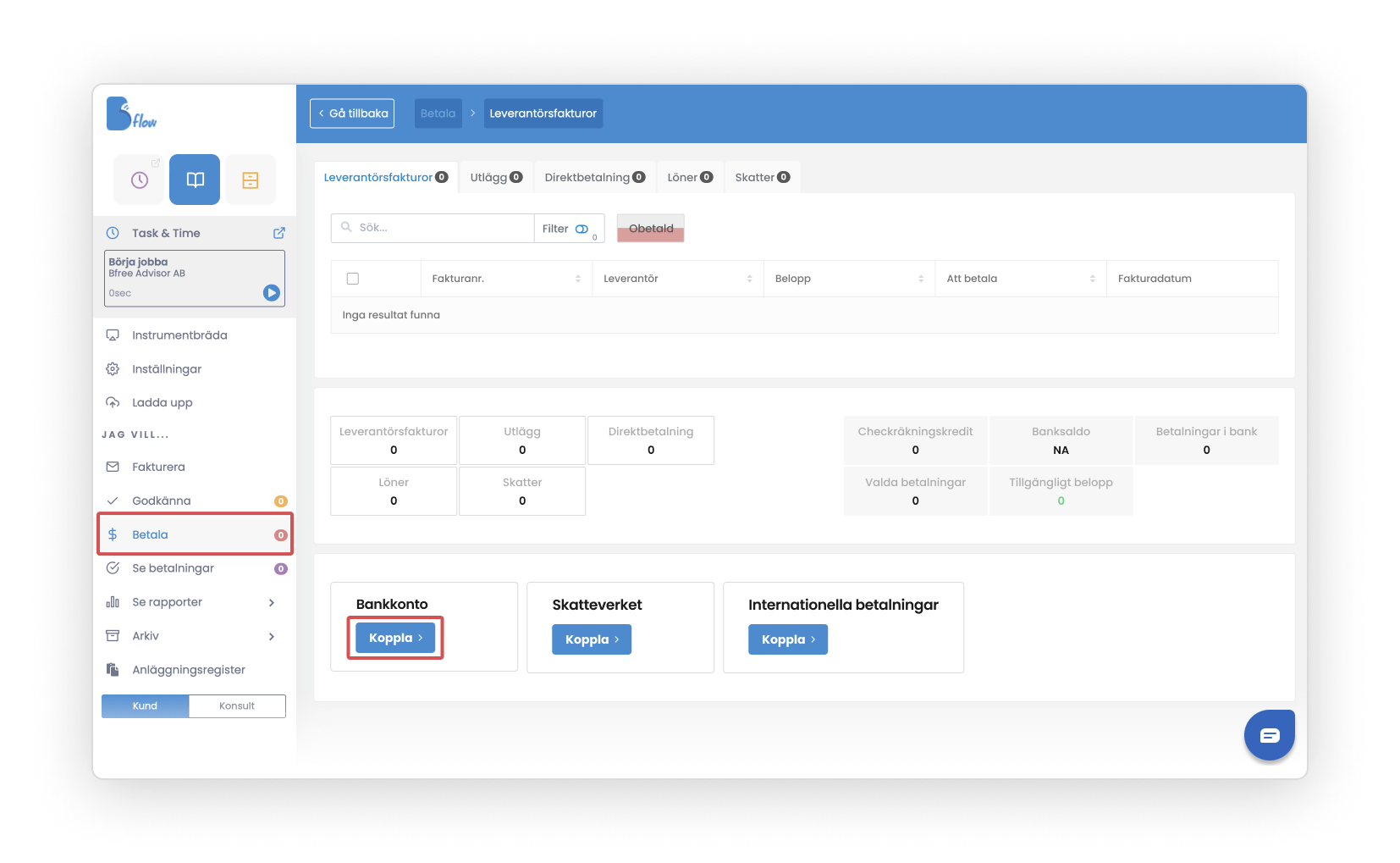The width and height of the screenshot is (1400, 863).
Task: Click the Gå tillbaka button
Action: coord(352,113)
